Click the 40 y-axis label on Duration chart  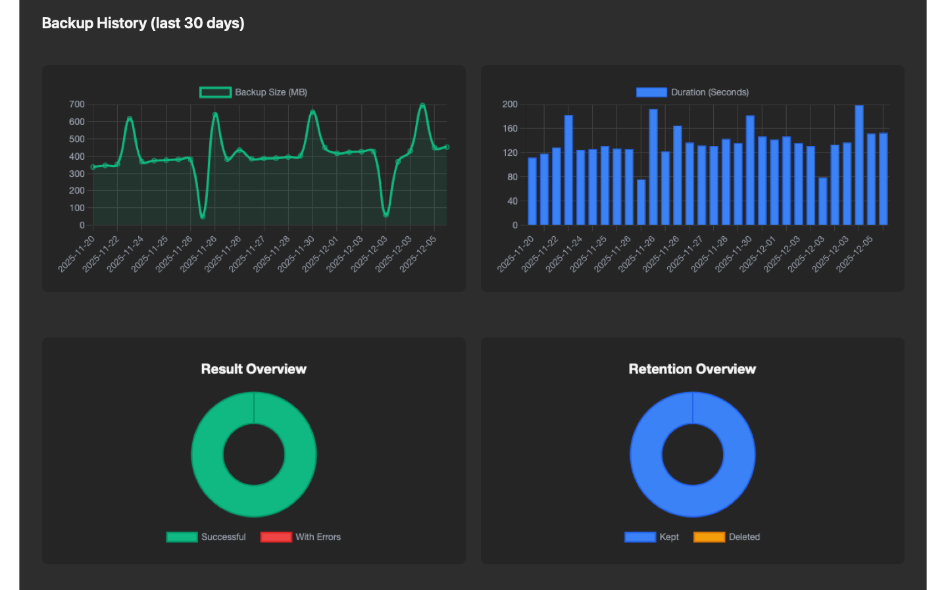(513, 201)
